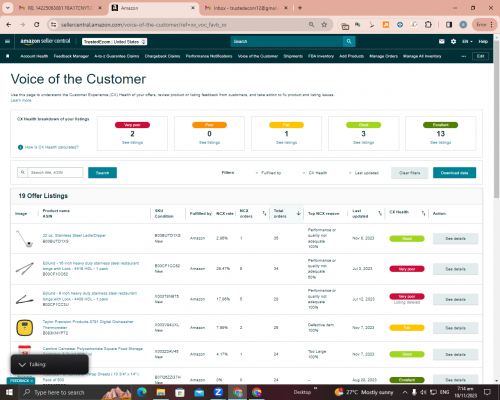
Task: Click the green Good badge on the Ladle row
Action: (x=407, y=239)
